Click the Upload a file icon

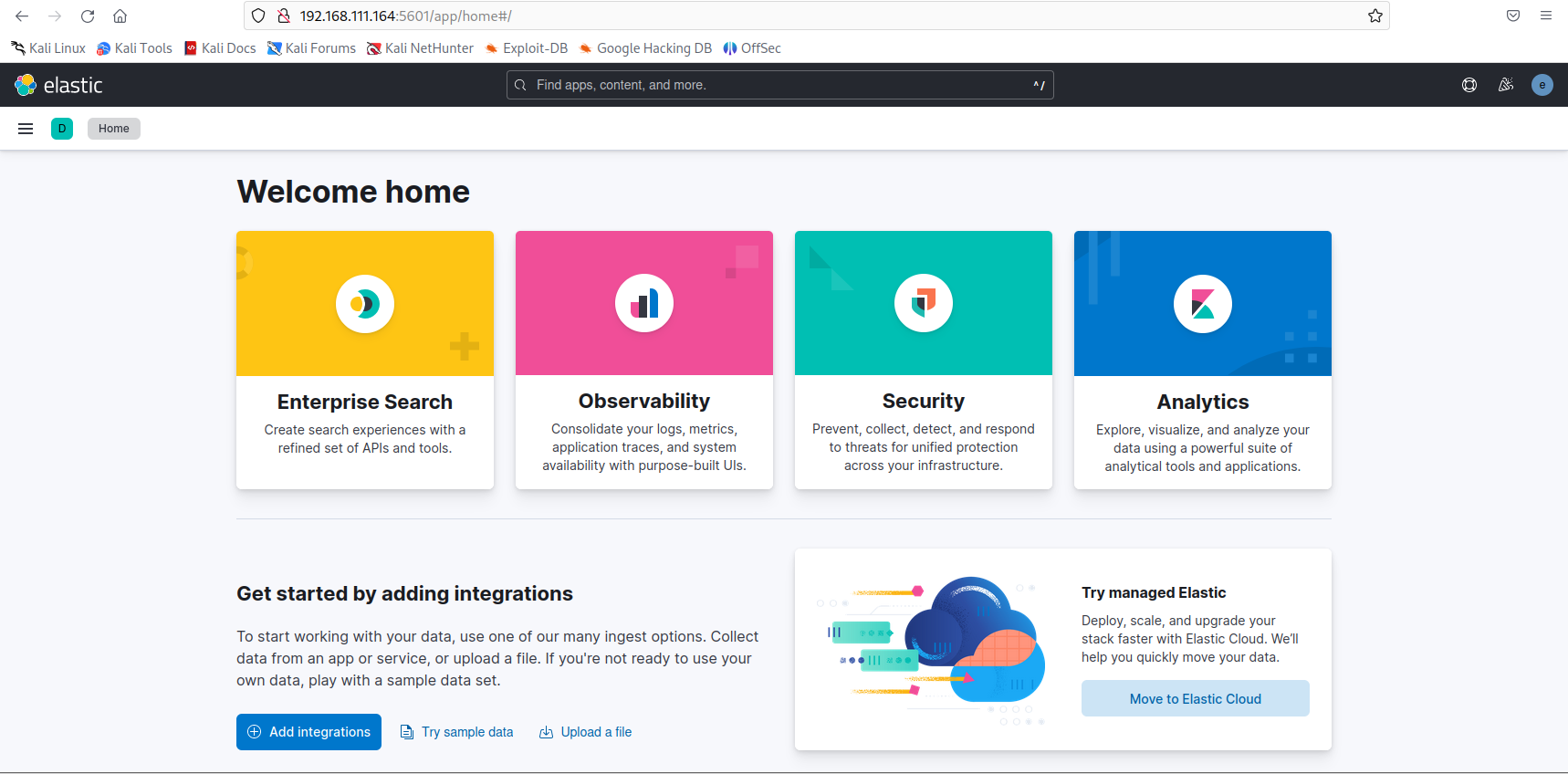coord(546,732)
